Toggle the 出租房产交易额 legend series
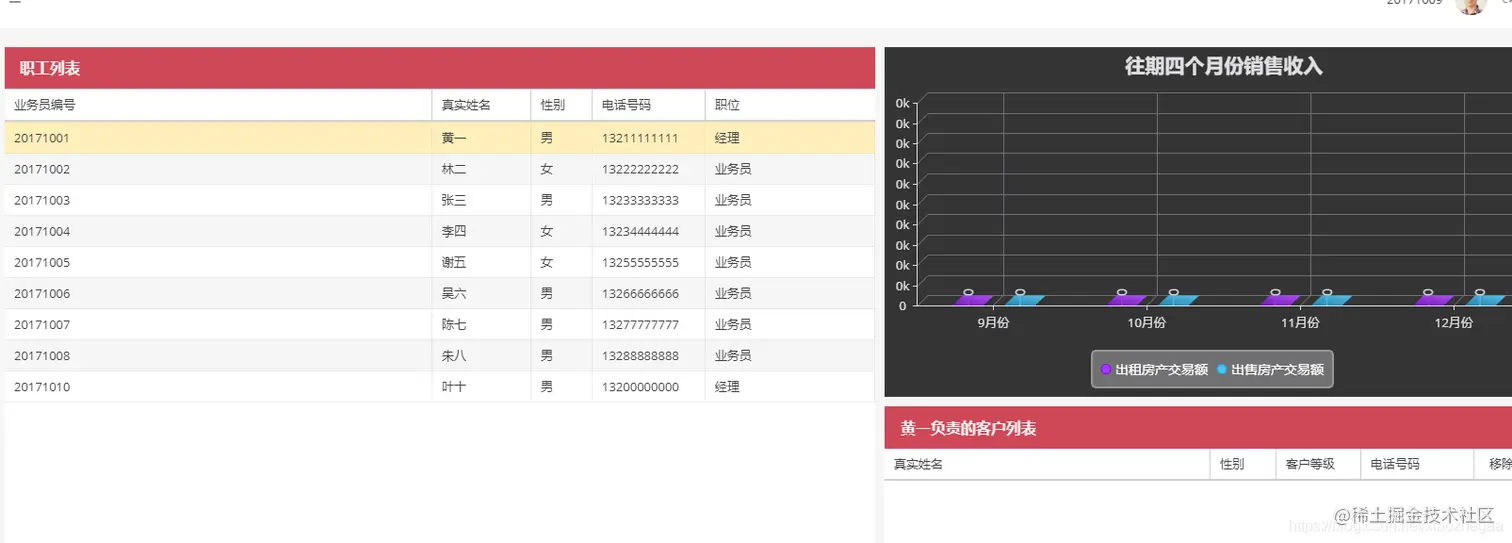Image resolution: width=1512 pixels, height=543 pixels. (1154, 370)
